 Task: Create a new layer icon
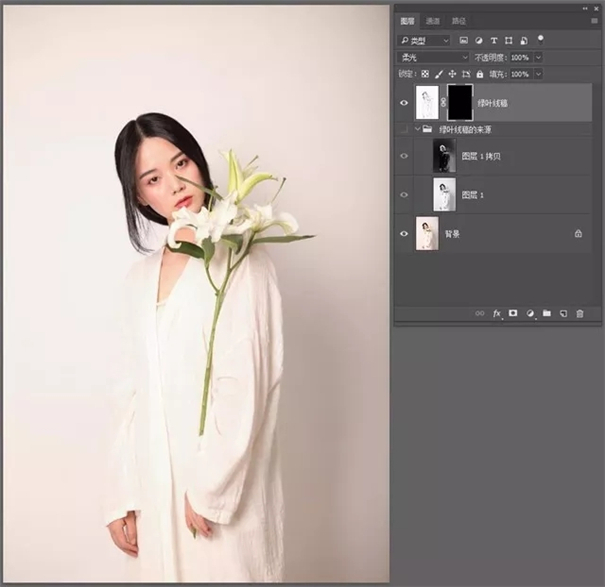point(563,313)
